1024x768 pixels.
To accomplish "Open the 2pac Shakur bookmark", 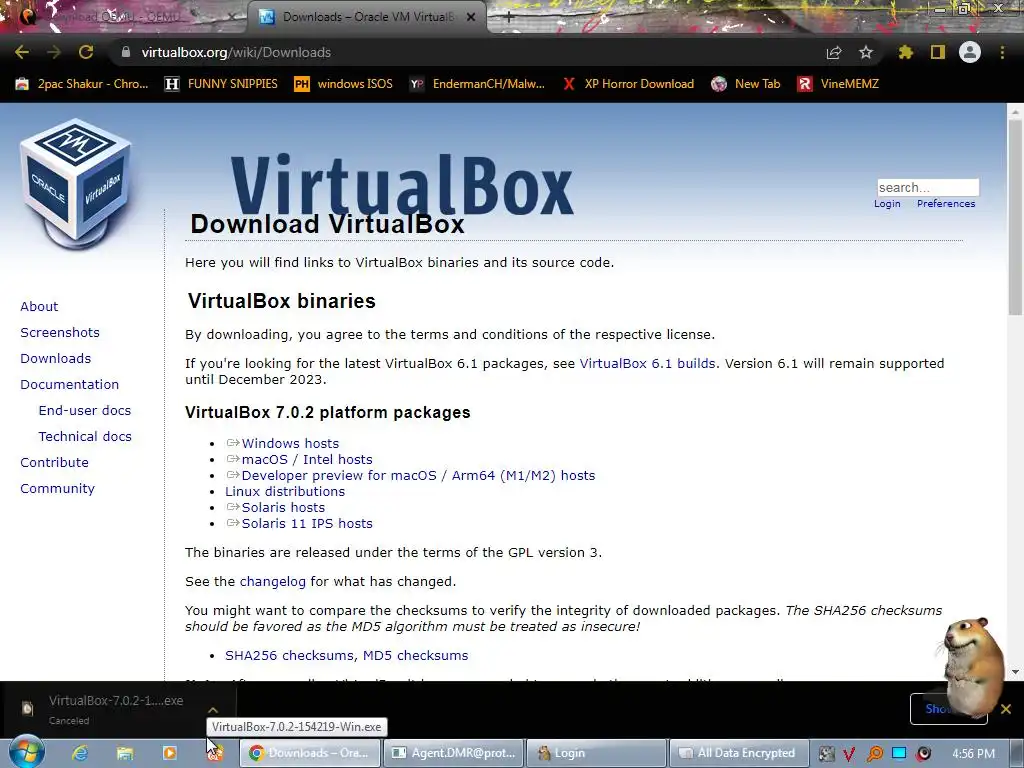I will pos(82,84).
